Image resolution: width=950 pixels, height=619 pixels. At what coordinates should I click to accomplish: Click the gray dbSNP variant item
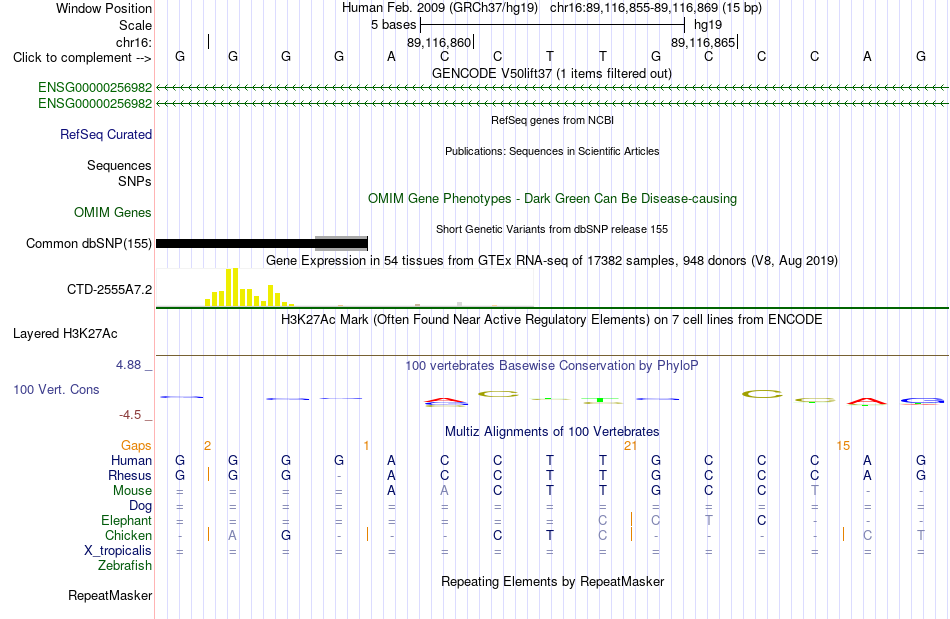(341, 243)
